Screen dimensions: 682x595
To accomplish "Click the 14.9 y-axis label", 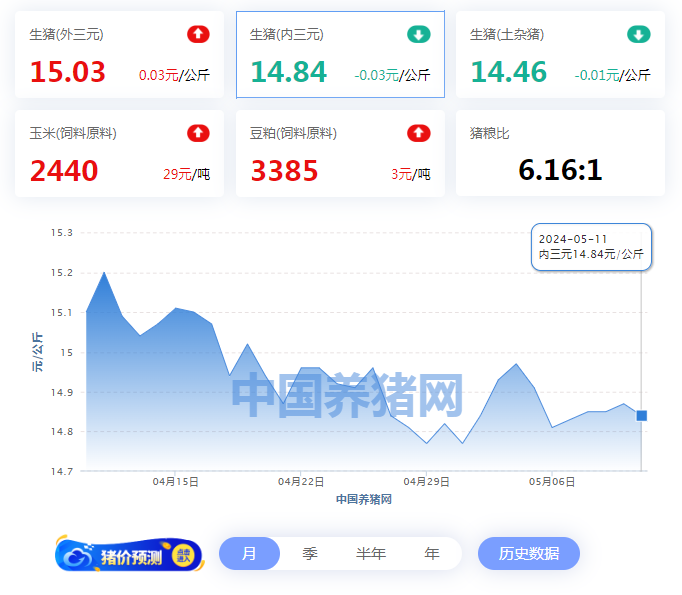I will tap(62, 393).
